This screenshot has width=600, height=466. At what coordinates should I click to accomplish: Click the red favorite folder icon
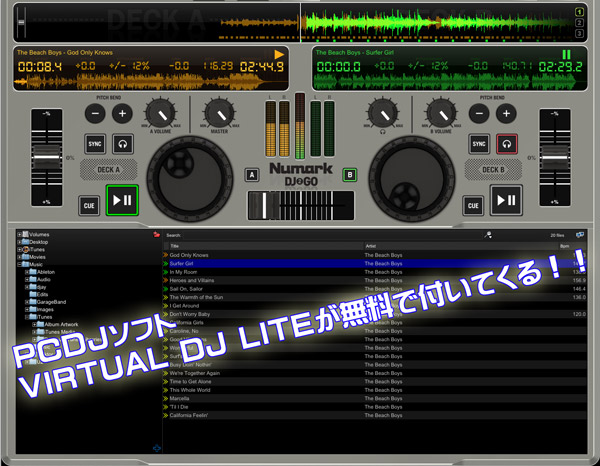click(156, 234)
